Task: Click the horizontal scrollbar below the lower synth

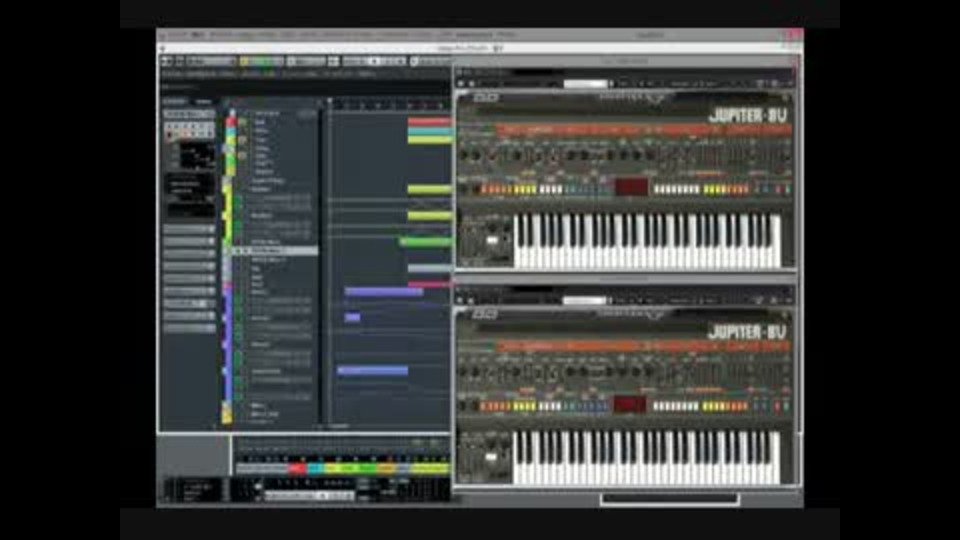Action: [x=670, y=499]
